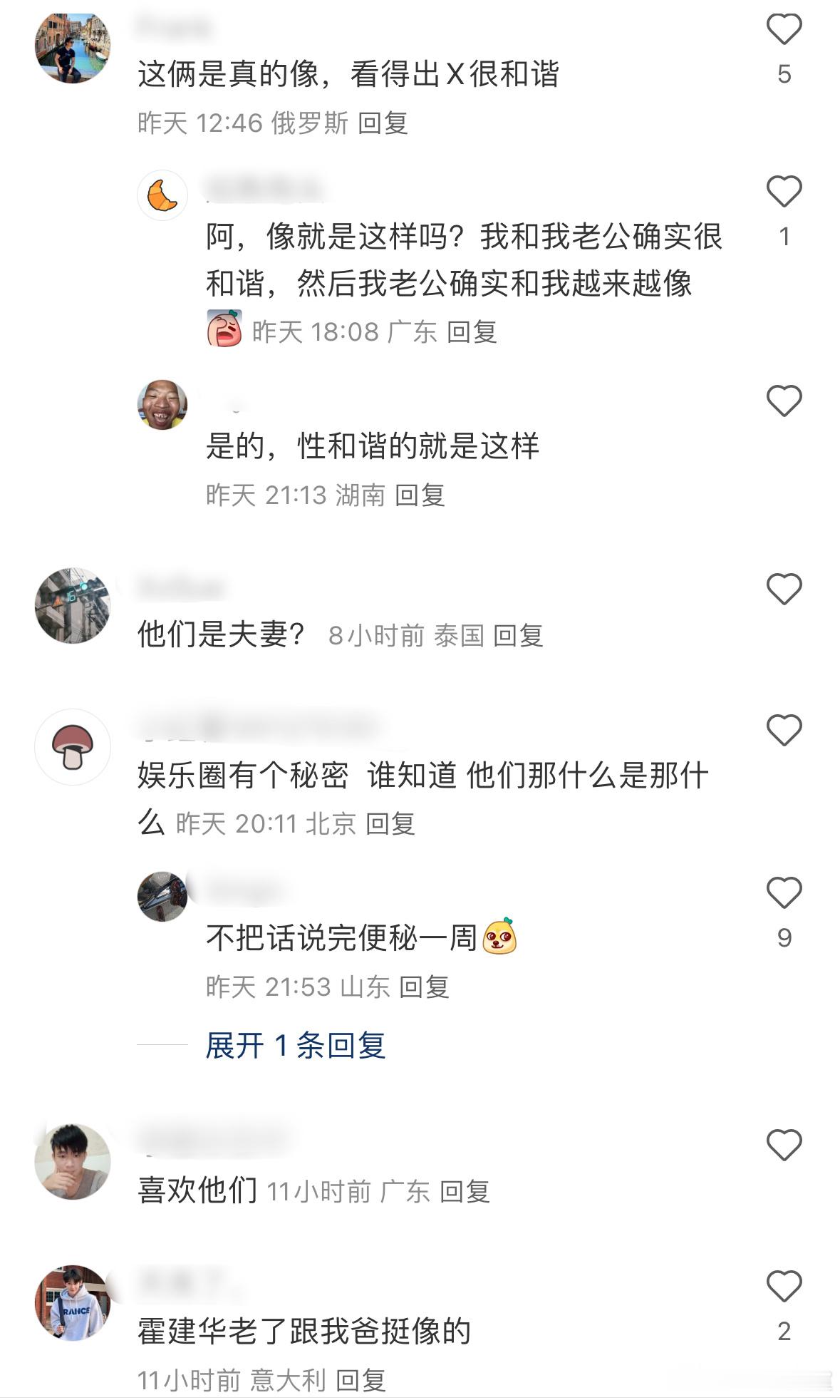
Task: Reply to the 山东 21:53 comment
Action: tap(424, 987)
